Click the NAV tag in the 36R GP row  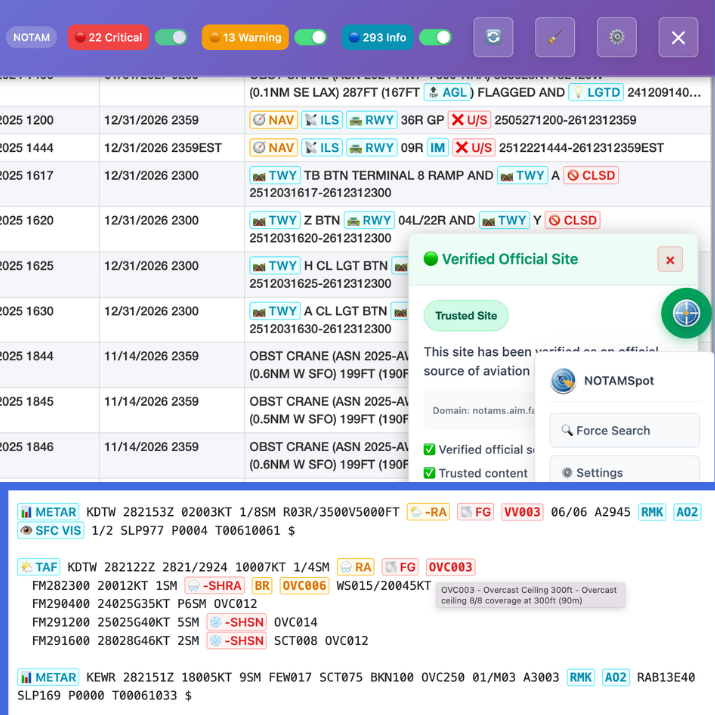click(x=274, y=120)
